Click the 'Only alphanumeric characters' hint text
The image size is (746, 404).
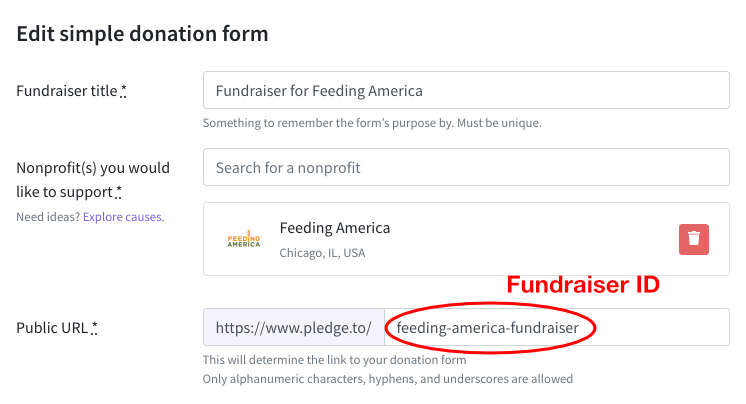(388, 379)
